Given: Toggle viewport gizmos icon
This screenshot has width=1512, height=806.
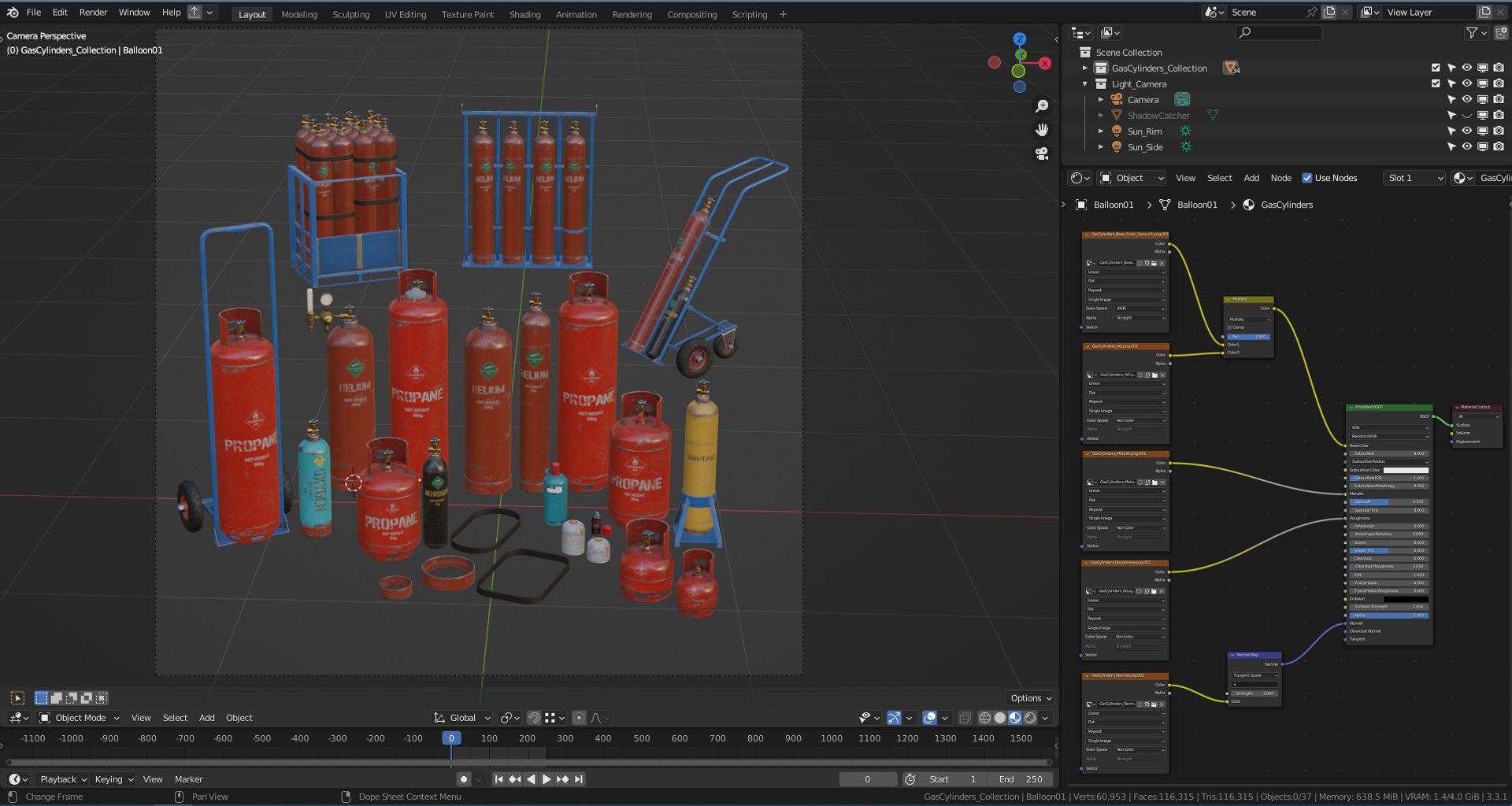Looking at the screenshot, I should [x=894, y=718].
